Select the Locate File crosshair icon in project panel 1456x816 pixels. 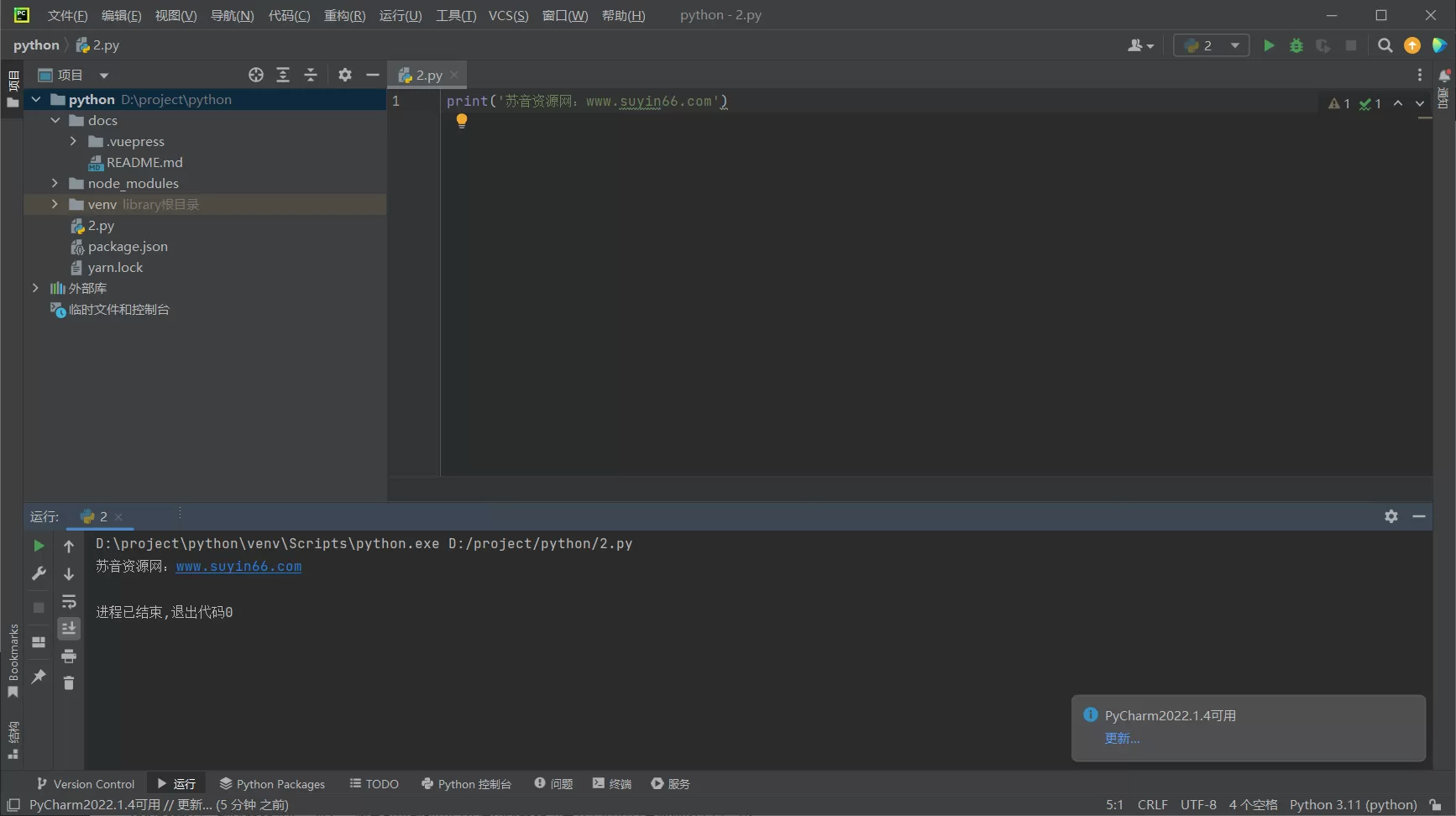pos(255,75)
